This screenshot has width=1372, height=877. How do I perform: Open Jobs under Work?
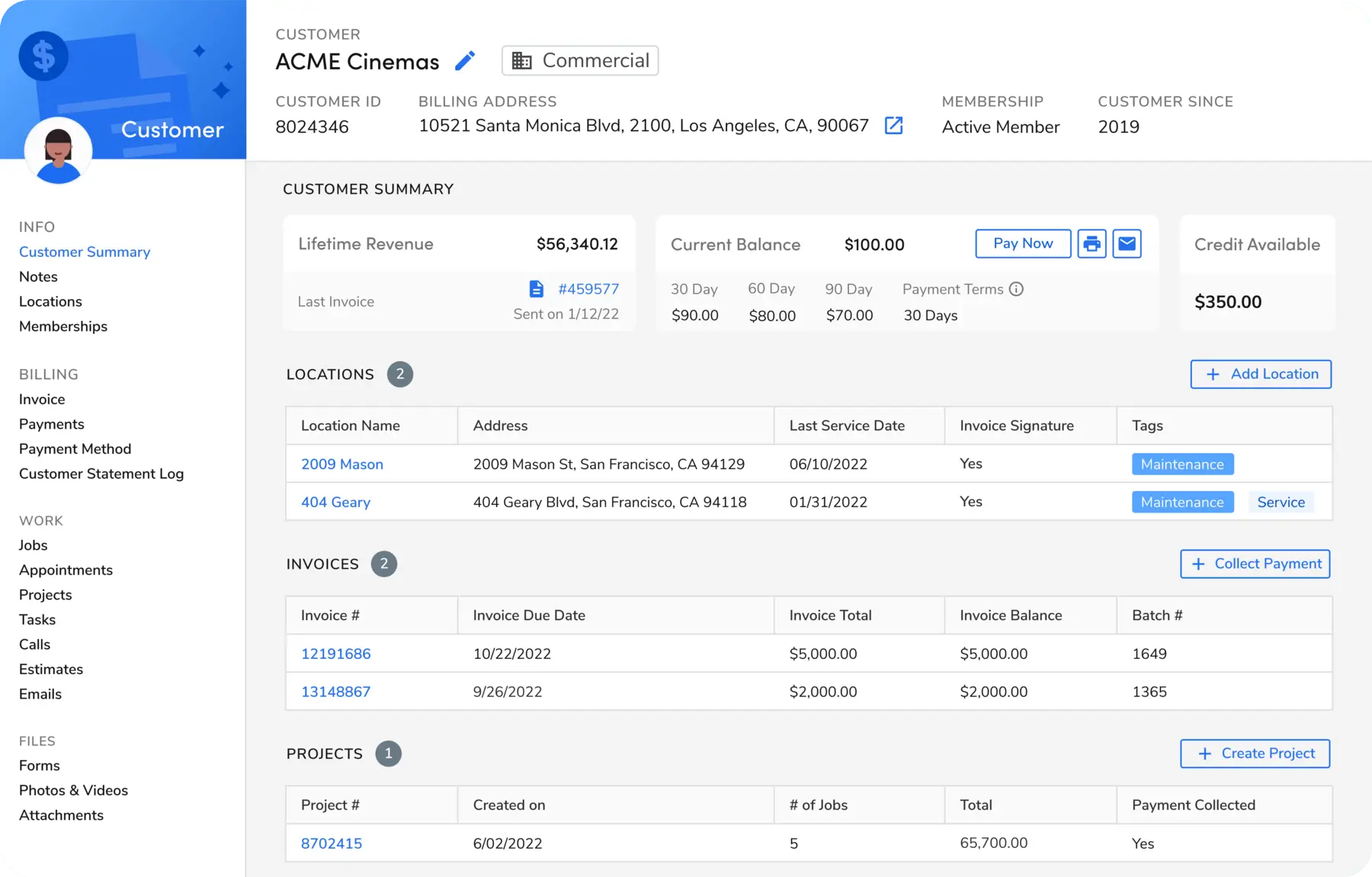(34, 545)
